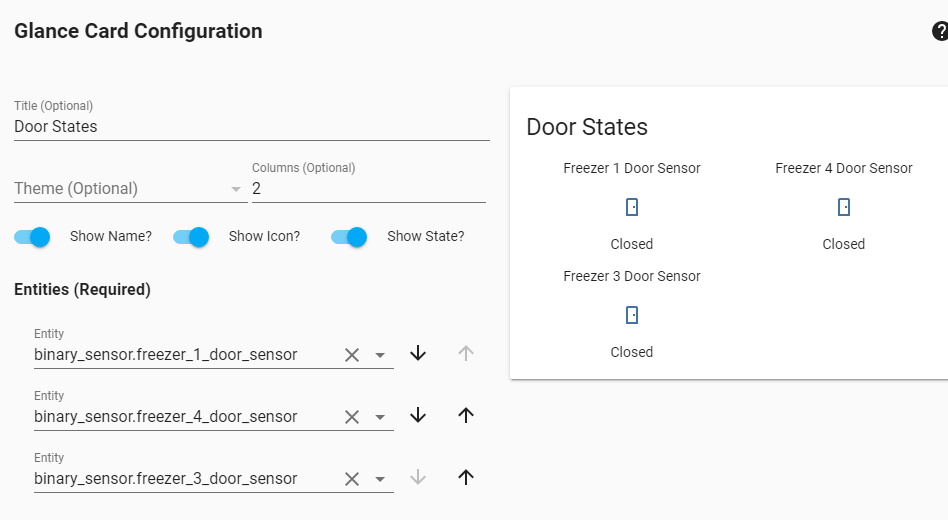Move freezer_4_door_sensor entity down
Viewport: 948px width, 520px height.
click(x=418, y=415)
